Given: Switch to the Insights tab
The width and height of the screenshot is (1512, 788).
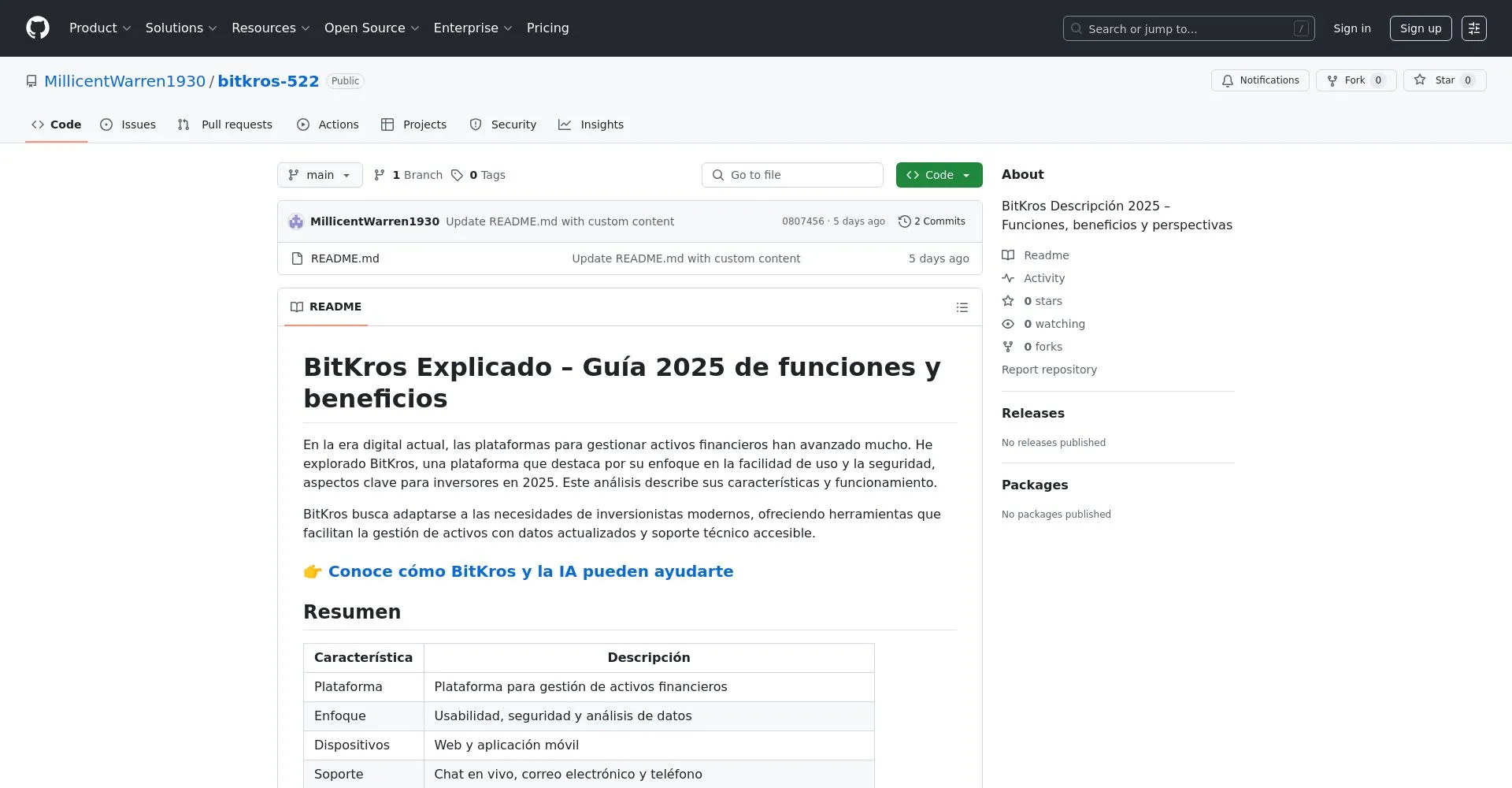Looking at the screenshot, I should 591,125.
